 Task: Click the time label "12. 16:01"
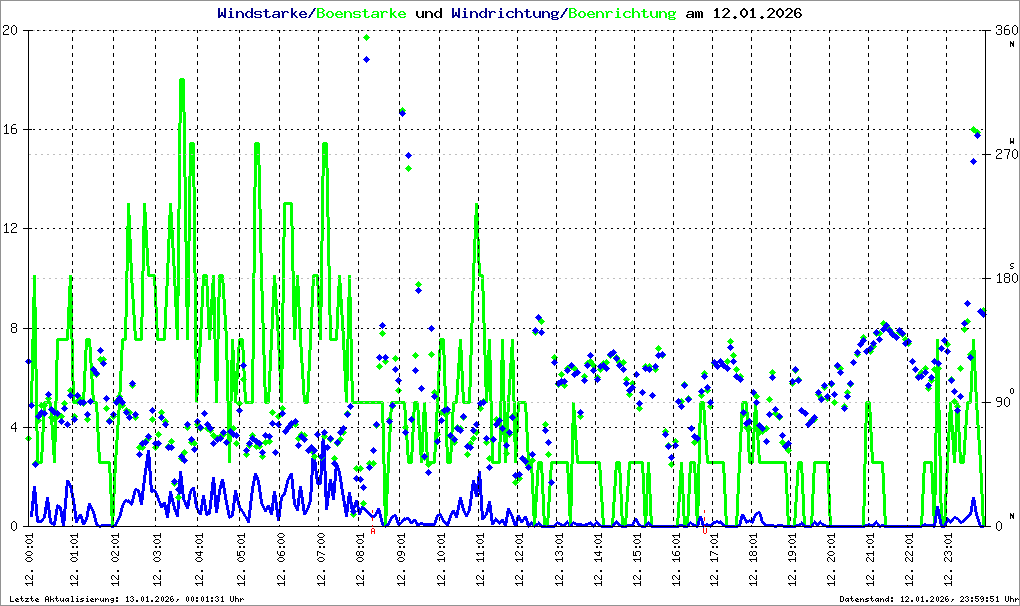point(675,559)
